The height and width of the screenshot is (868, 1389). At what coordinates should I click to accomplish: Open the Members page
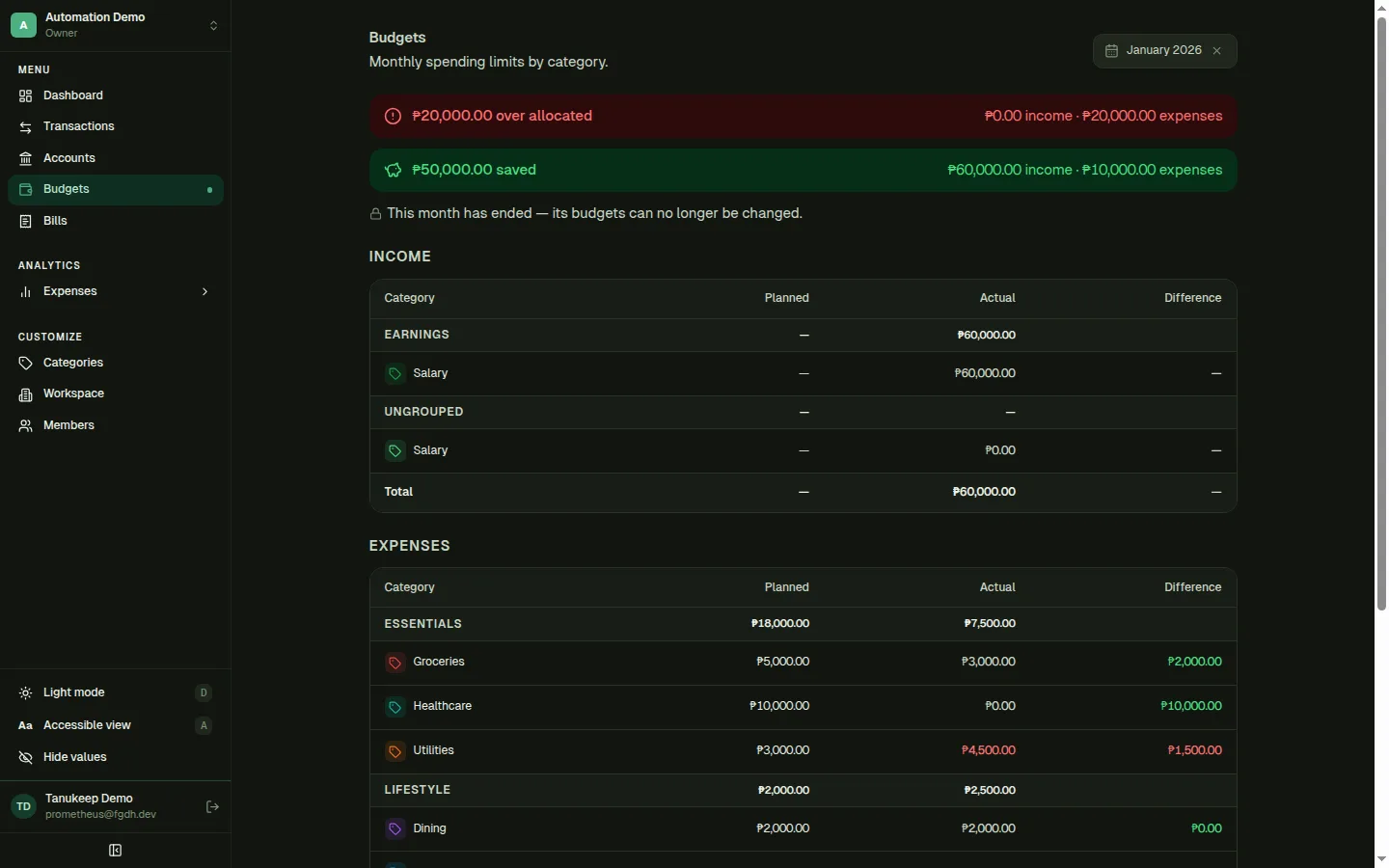(x=115, y=425)
